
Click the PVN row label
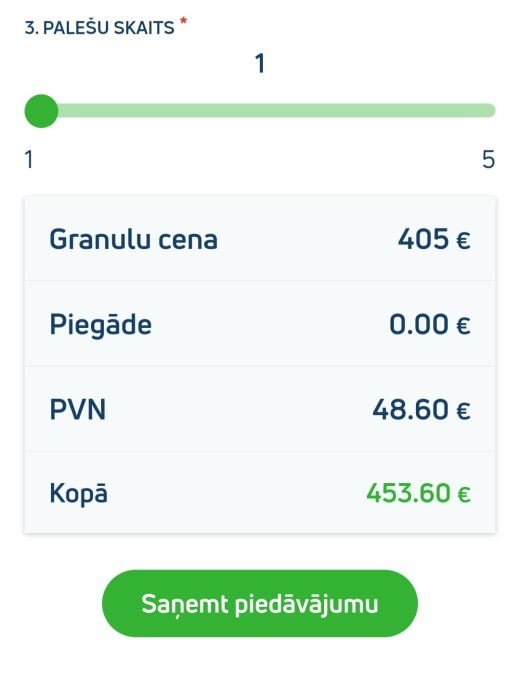click(x=78, y=410)
